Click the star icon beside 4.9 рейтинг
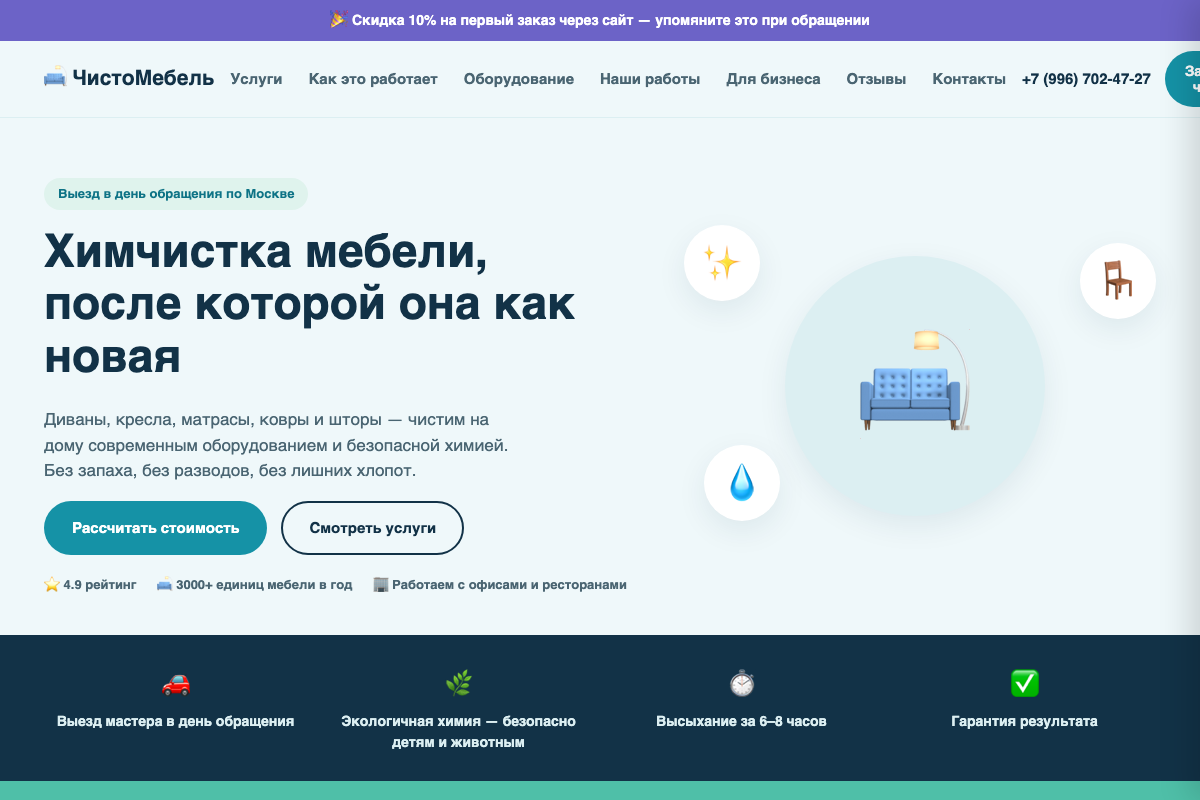 coord(52,585)
